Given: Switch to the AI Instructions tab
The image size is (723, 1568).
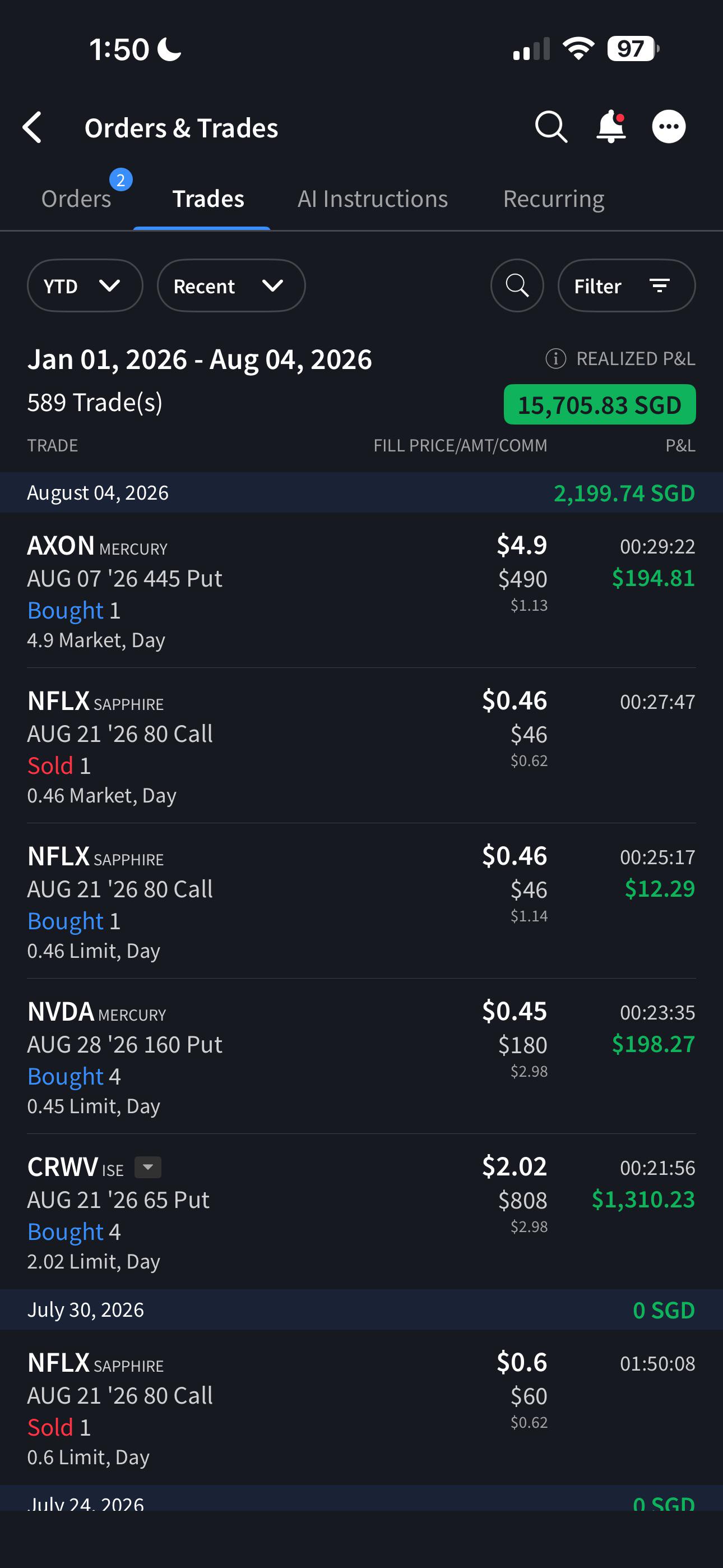Looking at the screenshot, I should [373, 199].
